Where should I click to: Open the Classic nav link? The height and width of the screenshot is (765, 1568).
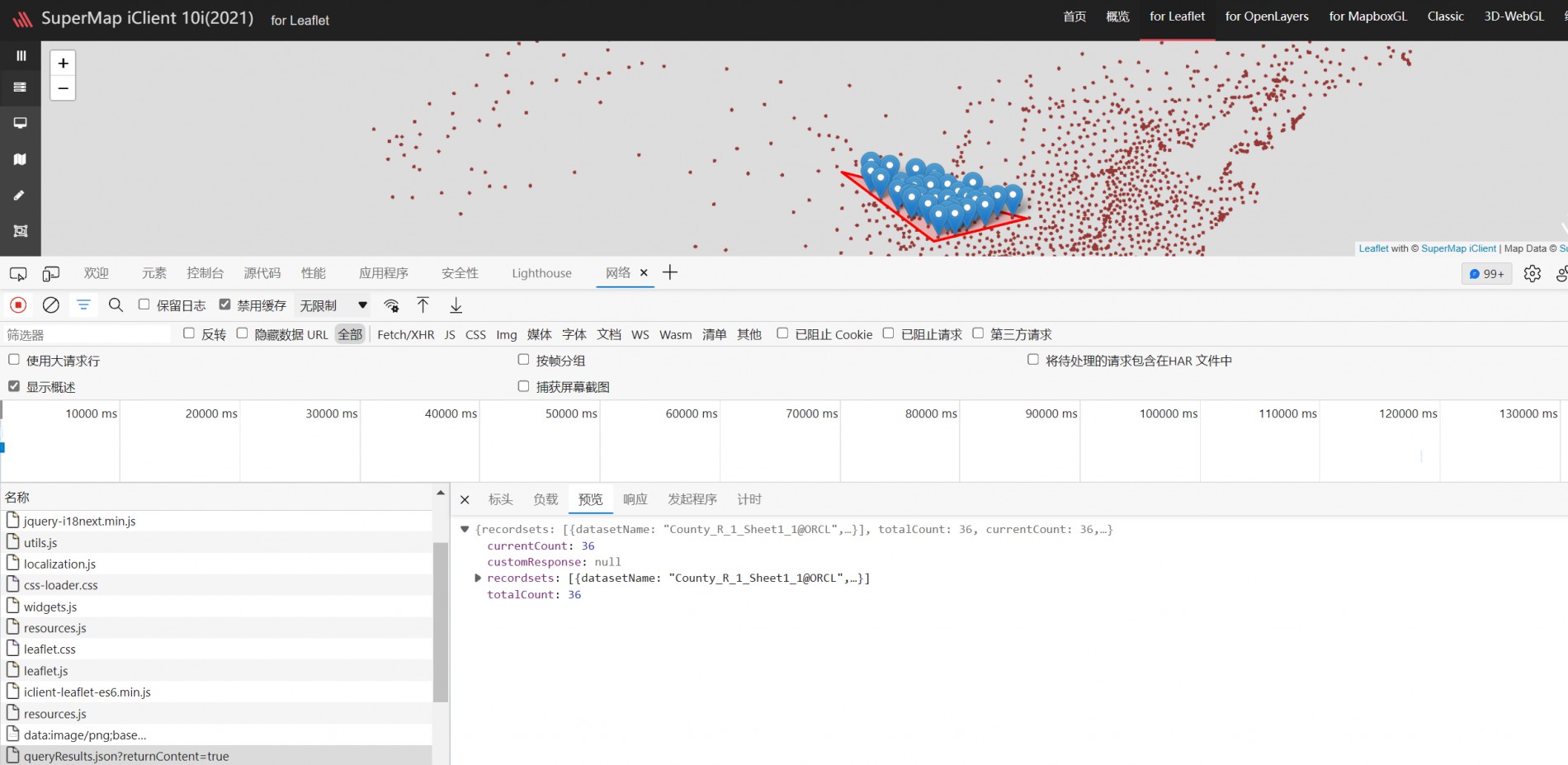pos(1446,17)
